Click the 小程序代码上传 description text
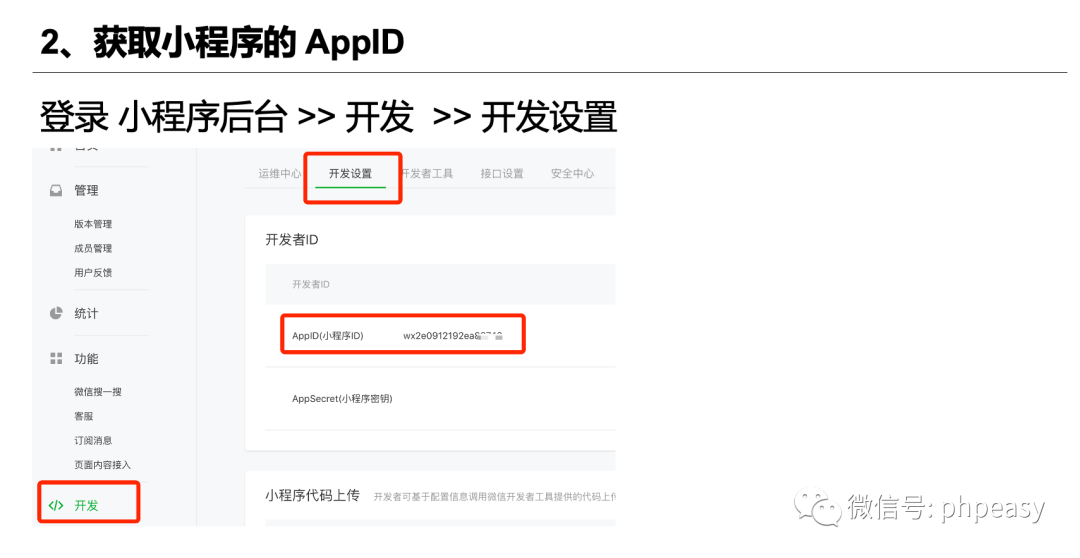The height and width of the screenshot is (558, 1080). [495, 496]
